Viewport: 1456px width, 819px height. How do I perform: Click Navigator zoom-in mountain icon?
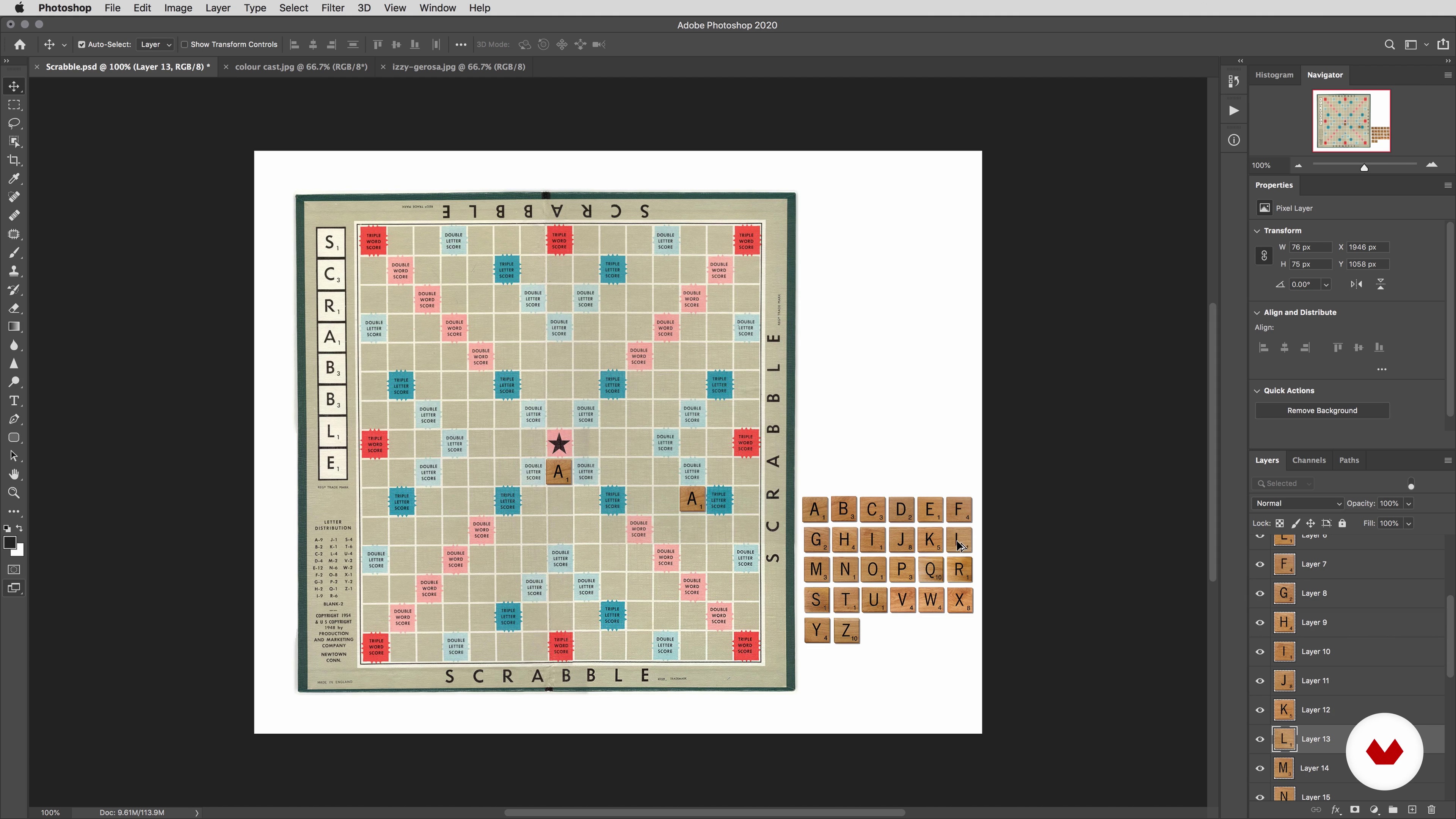coord(1432,165)
